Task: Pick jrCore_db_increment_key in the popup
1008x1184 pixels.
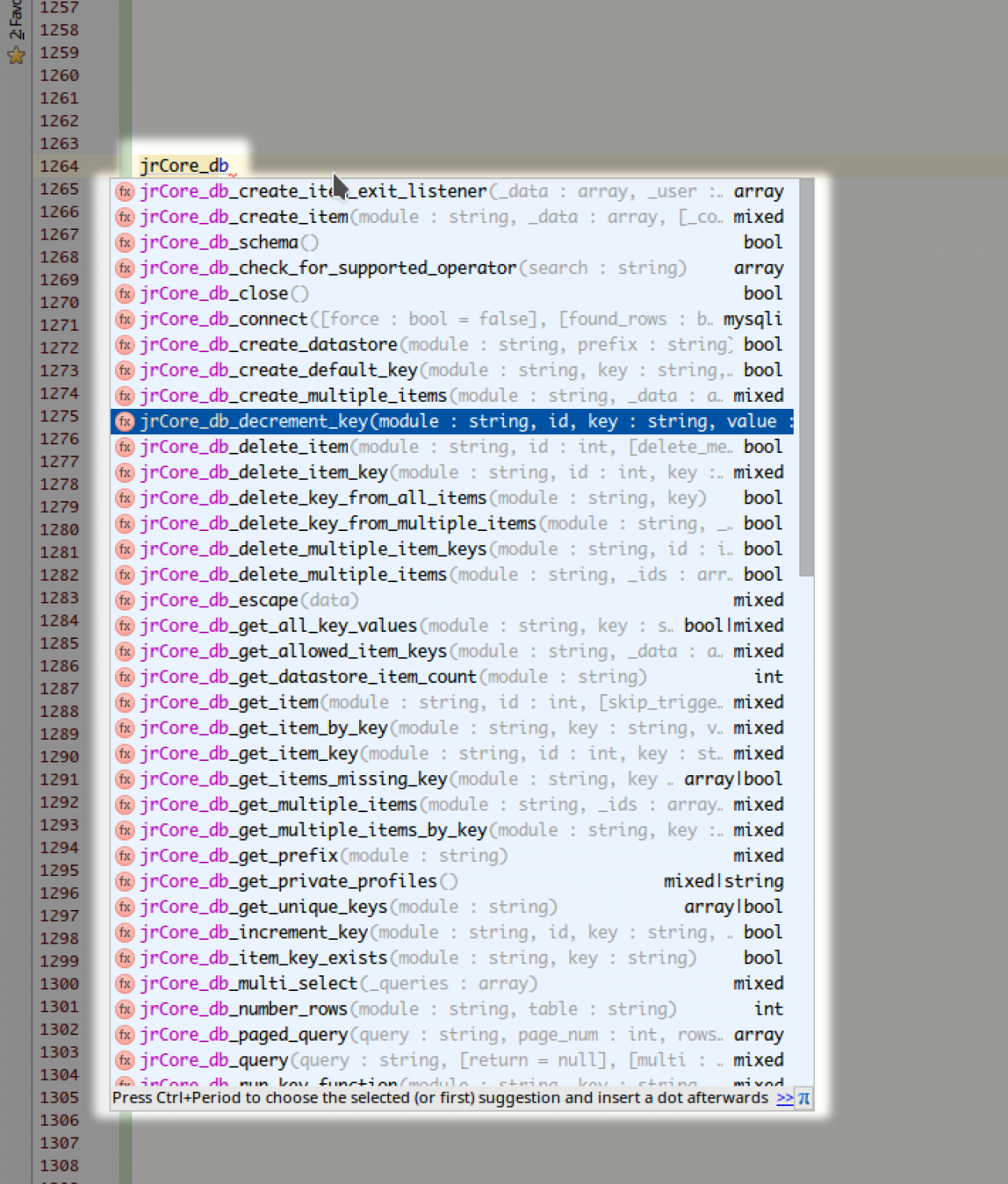Action: pos(254,932)
